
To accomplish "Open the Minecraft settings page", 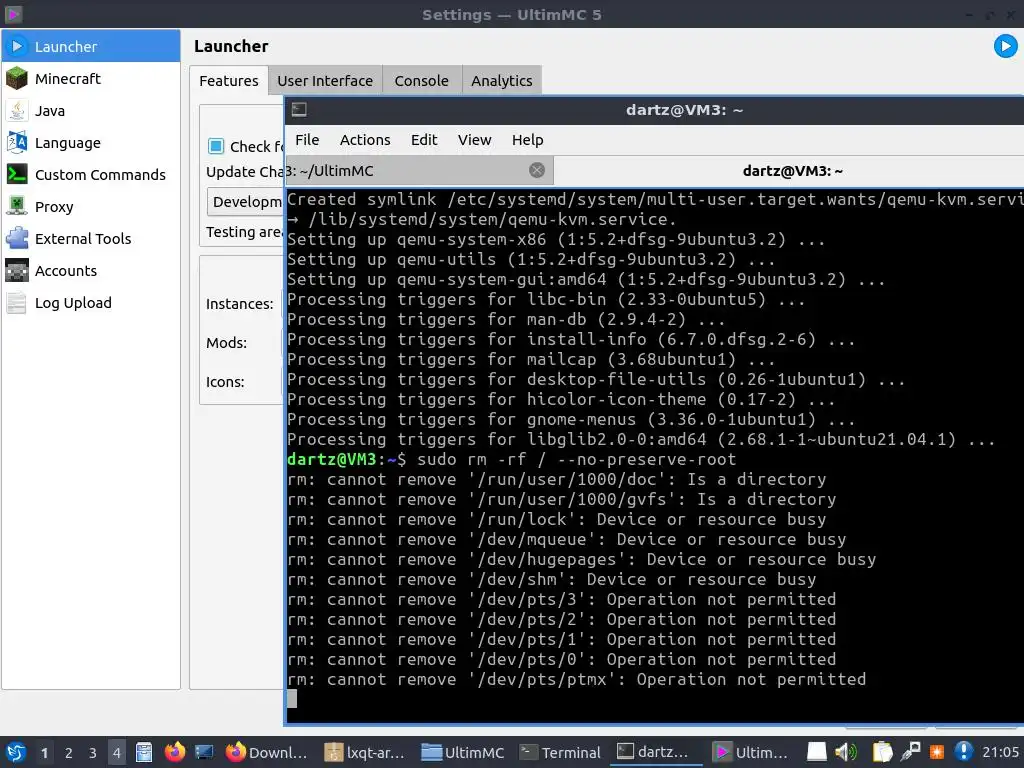I will pos(91,78).
